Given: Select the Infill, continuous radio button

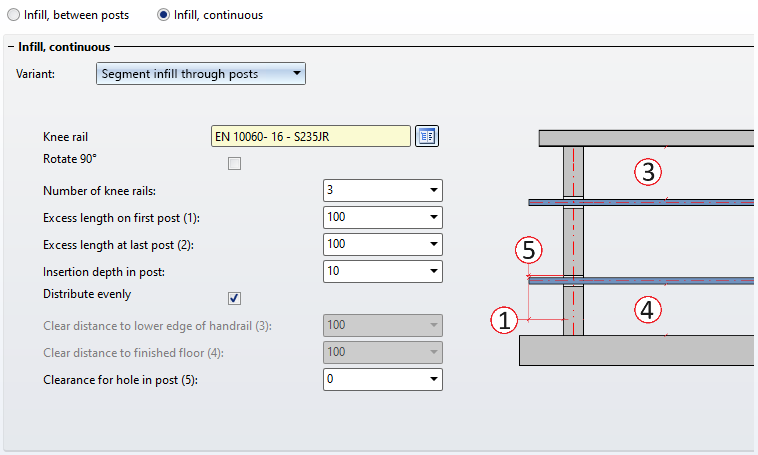Looking at the screenshot, I should (163, 15).
